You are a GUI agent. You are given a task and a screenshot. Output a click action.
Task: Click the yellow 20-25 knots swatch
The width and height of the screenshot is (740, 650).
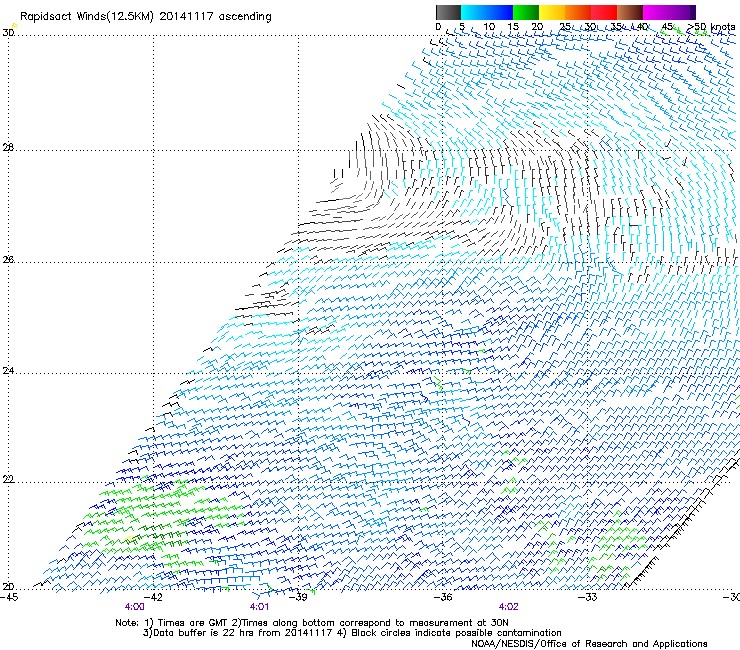click(552, 12)
